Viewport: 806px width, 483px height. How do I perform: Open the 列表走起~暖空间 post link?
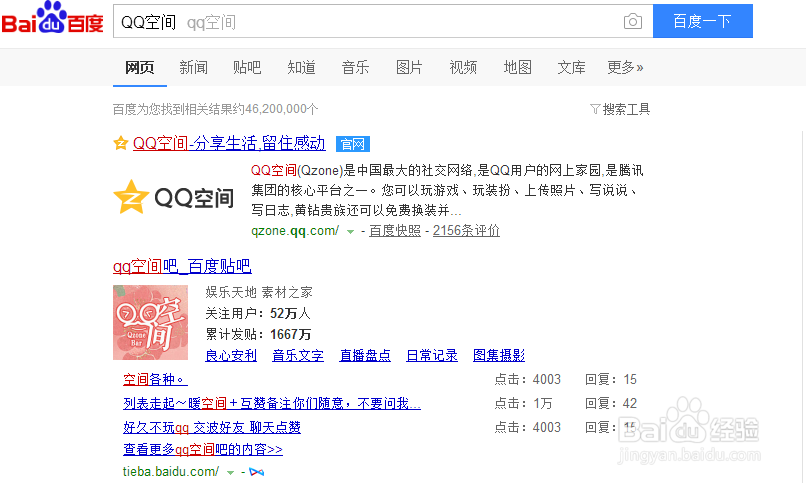[272, 403]
